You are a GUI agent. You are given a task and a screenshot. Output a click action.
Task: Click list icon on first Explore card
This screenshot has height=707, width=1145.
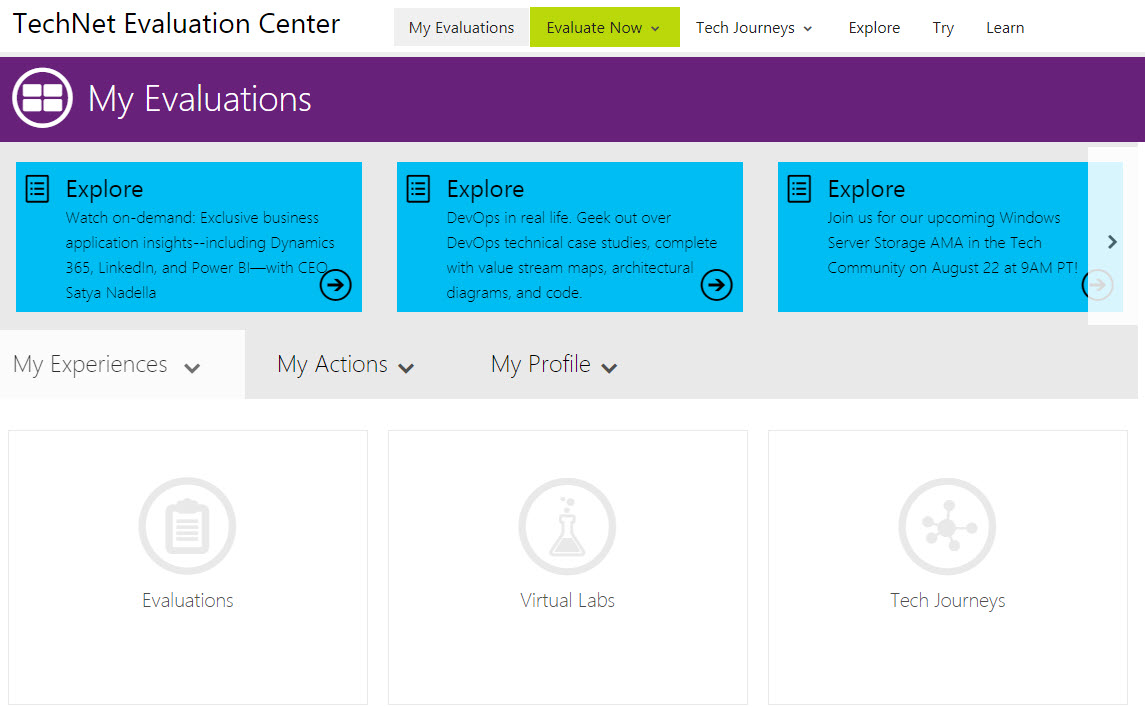(x=37, y=189)
